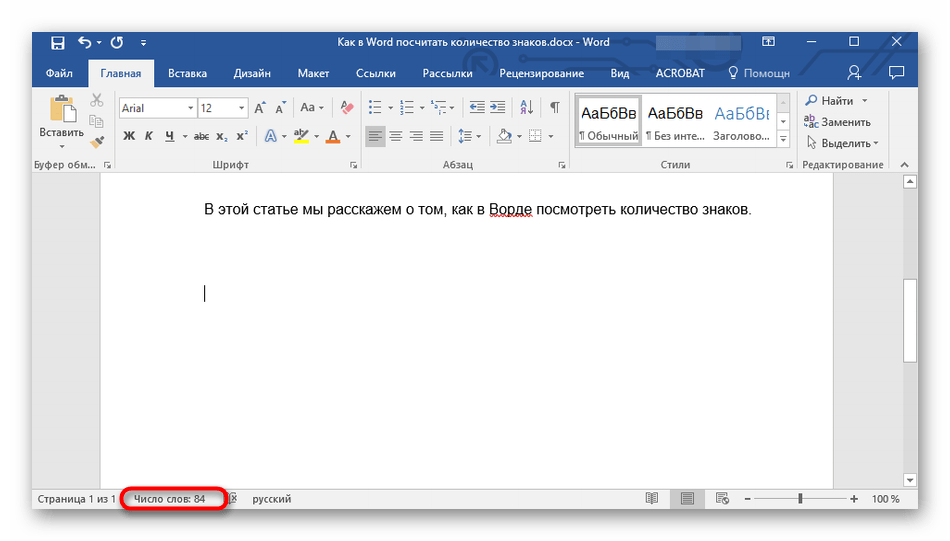Toggle strikethrough abc formatting

tap(201, 136)
